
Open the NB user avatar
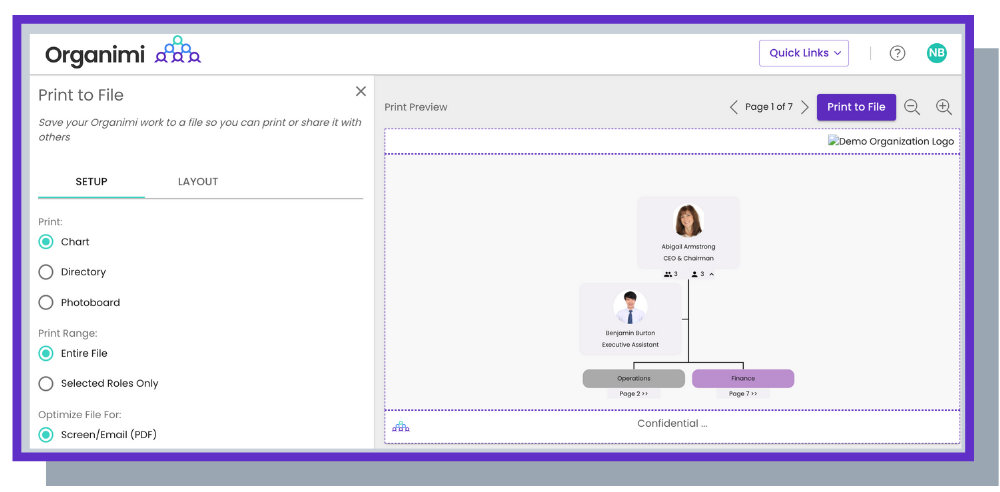click(x=936, y=53)
